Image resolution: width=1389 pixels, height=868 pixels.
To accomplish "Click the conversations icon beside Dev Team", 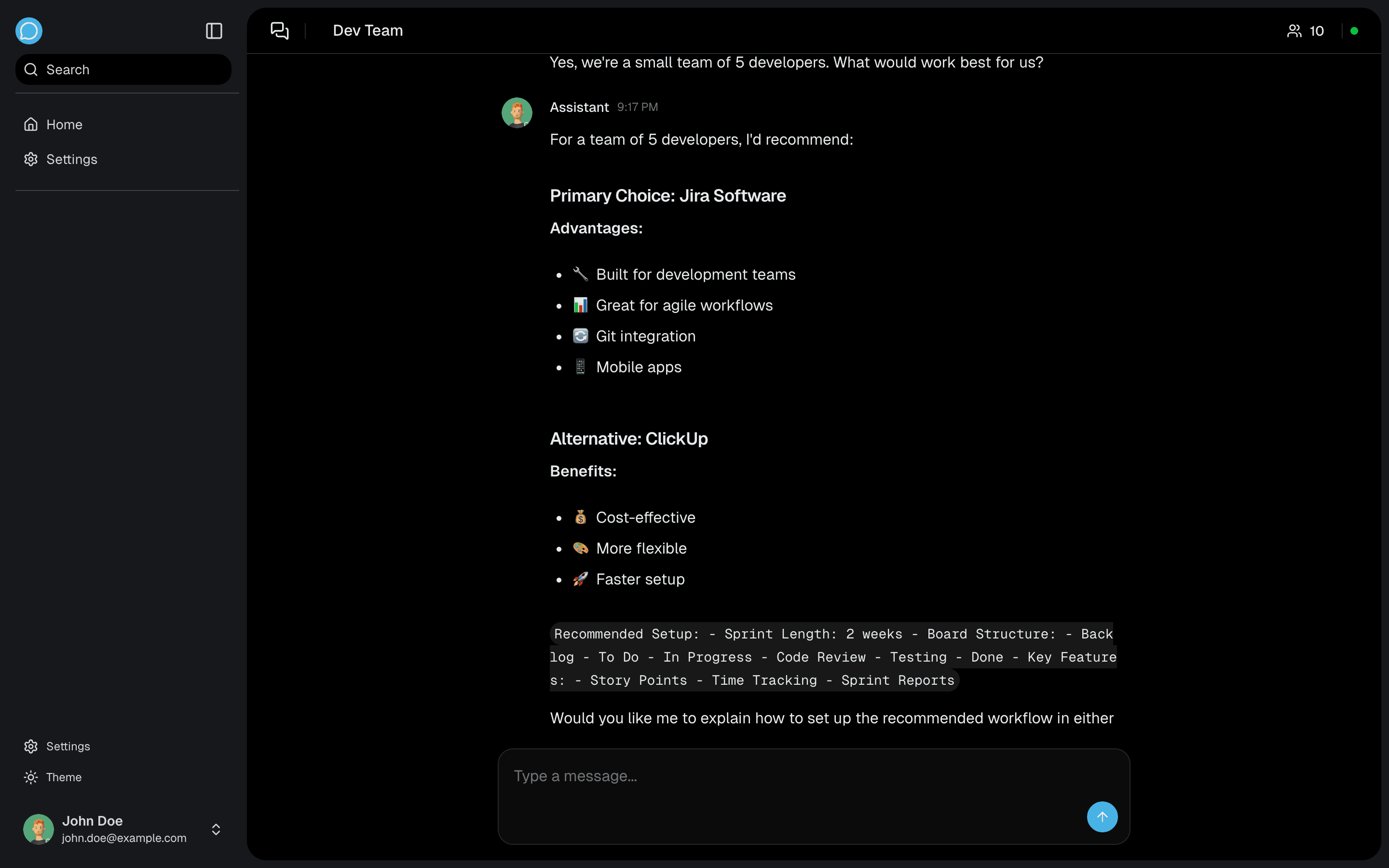I will point(280,31).
